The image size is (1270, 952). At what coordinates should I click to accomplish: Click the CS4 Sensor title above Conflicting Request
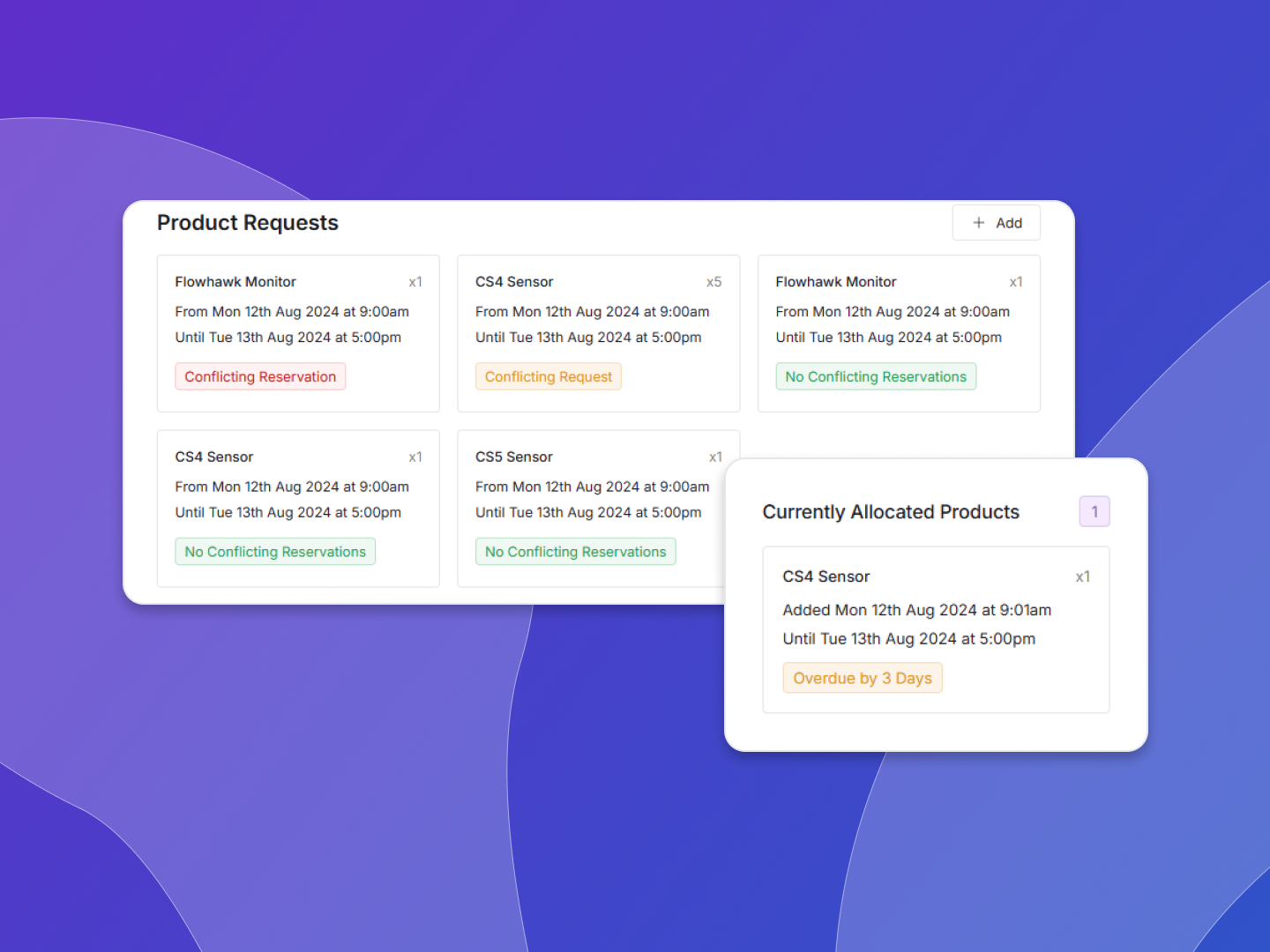(x=514, y=282)
